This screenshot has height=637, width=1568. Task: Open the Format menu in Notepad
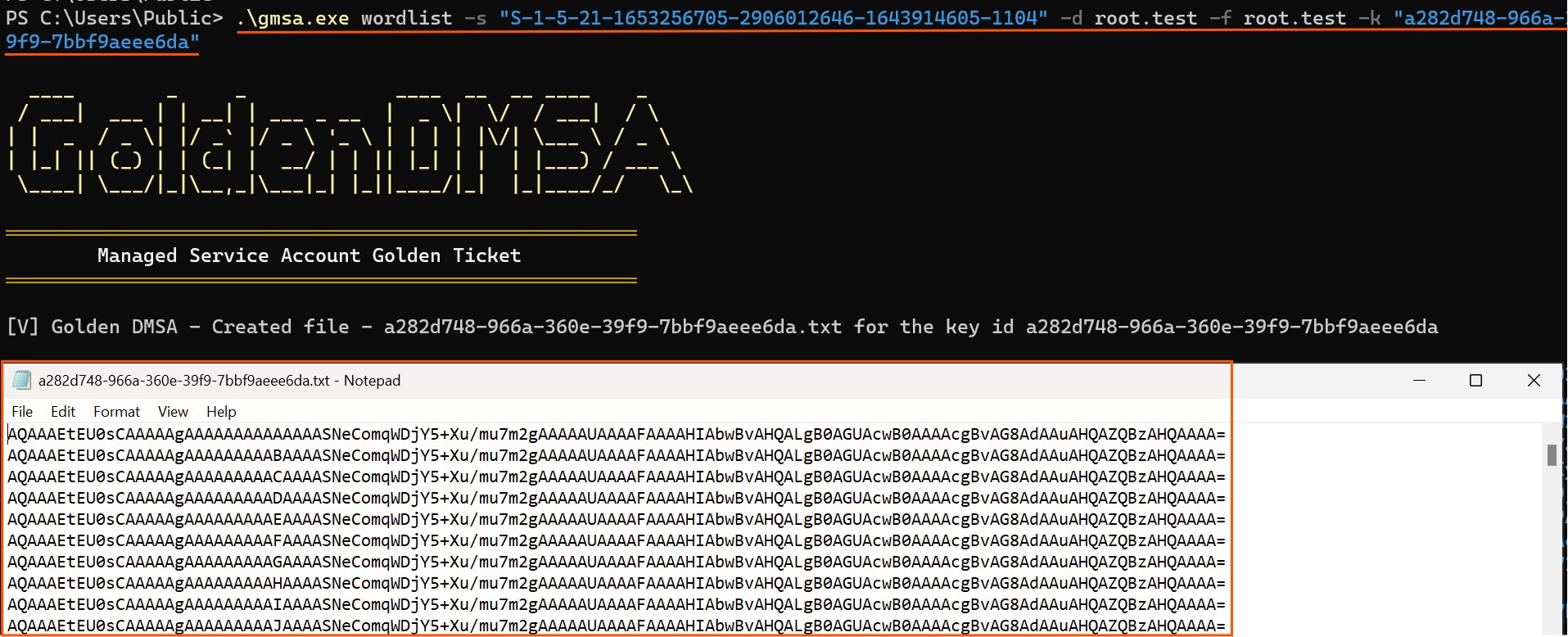tap(116, 412)
